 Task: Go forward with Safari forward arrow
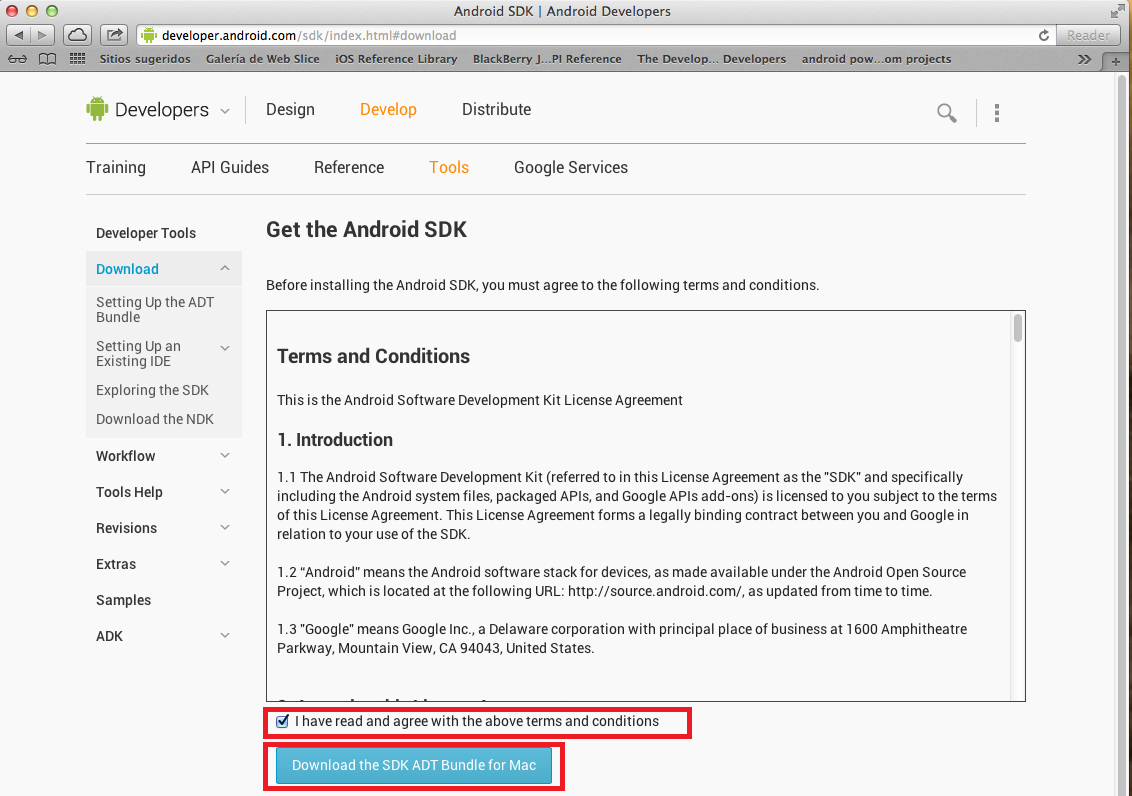tap(43, 35)
